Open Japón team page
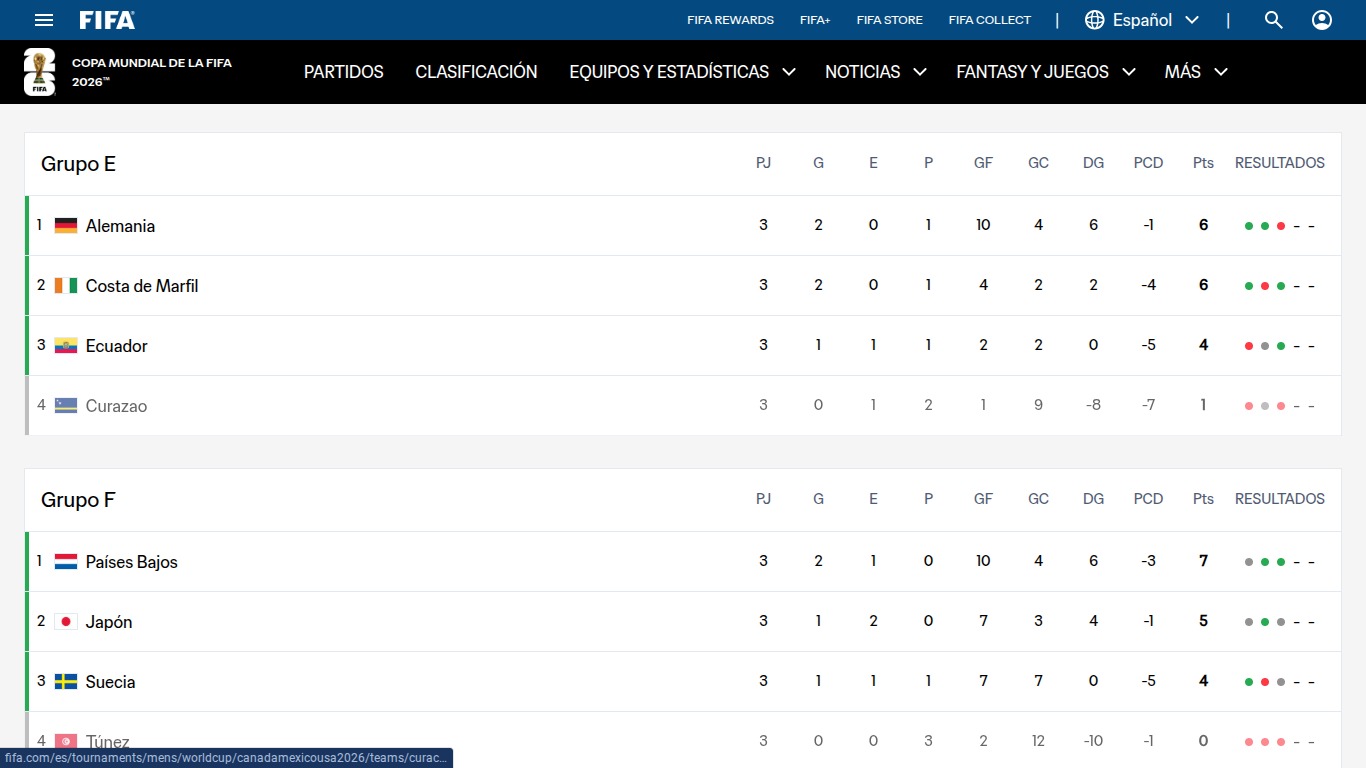 click(109, 622)
